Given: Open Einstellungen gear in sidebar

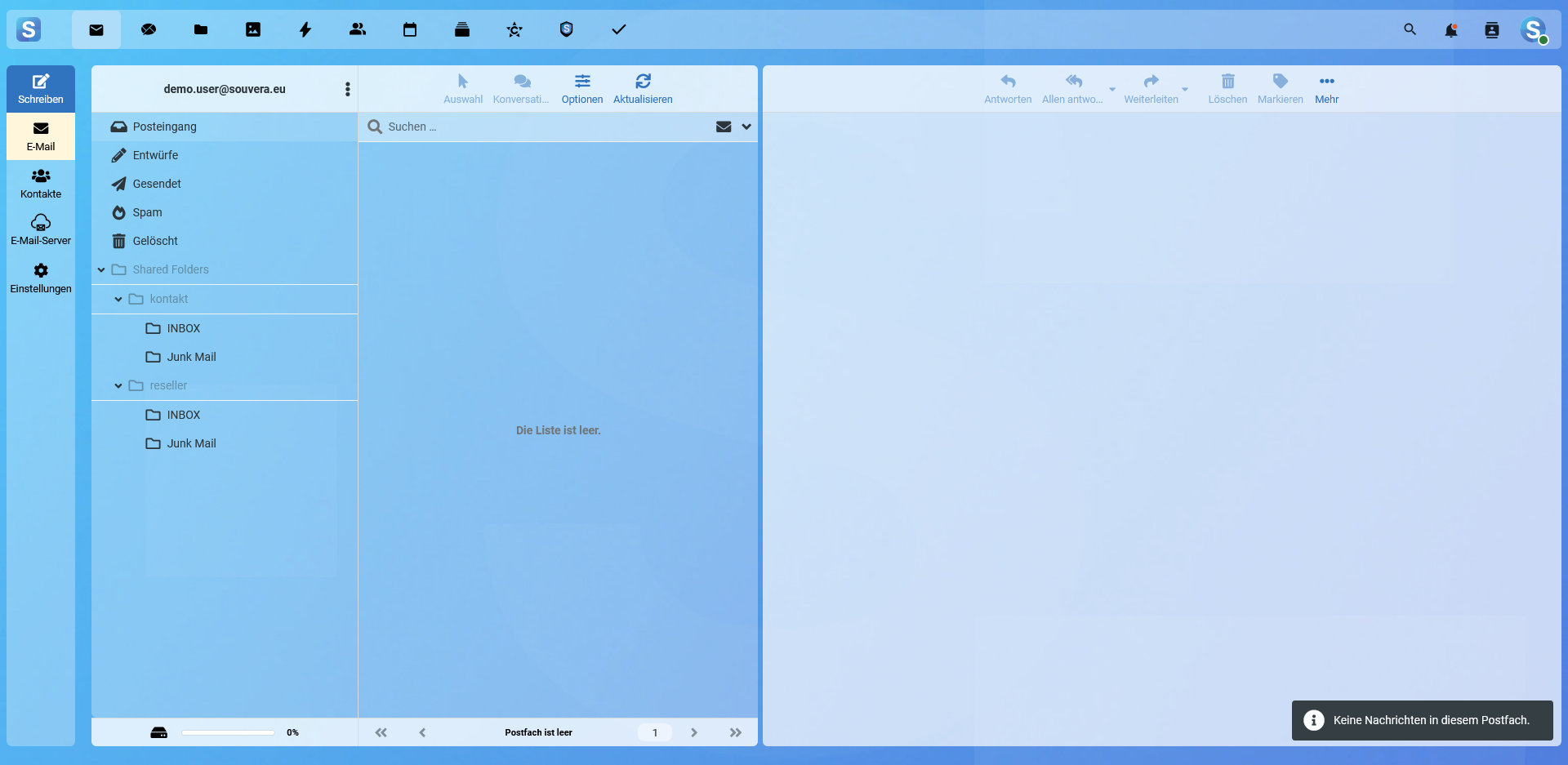Looking at the screenshot, I should tap(41, 278).
